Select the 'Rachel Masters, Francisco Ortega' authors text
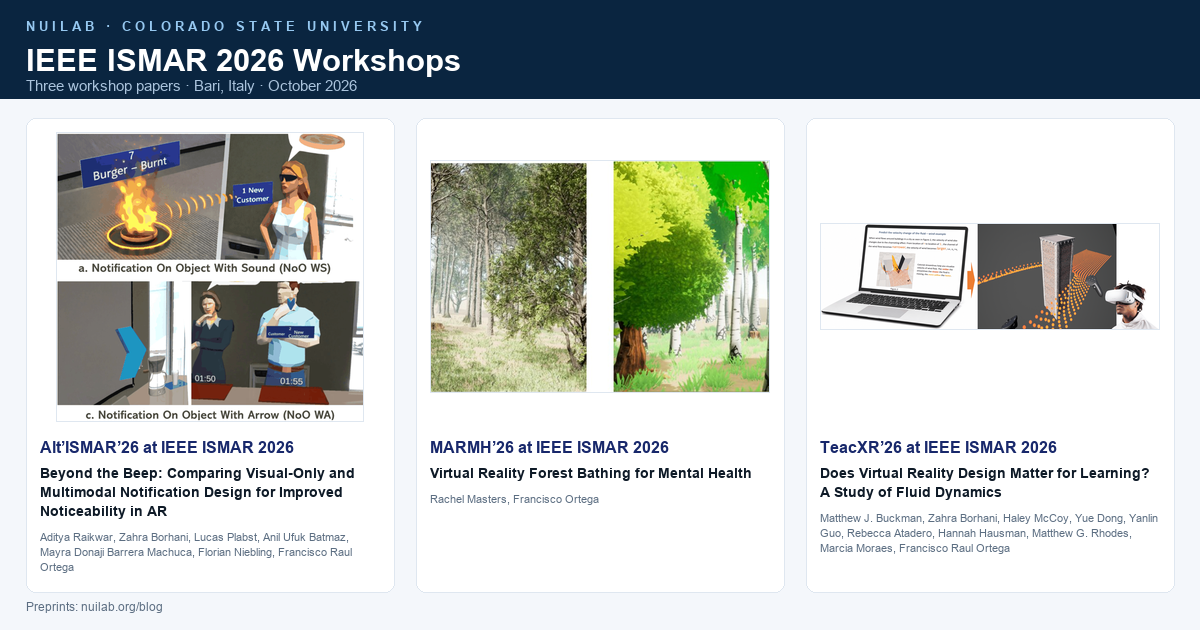Image resolution: width=1200 pixels, height=630 pixels. tap(515, 499)
